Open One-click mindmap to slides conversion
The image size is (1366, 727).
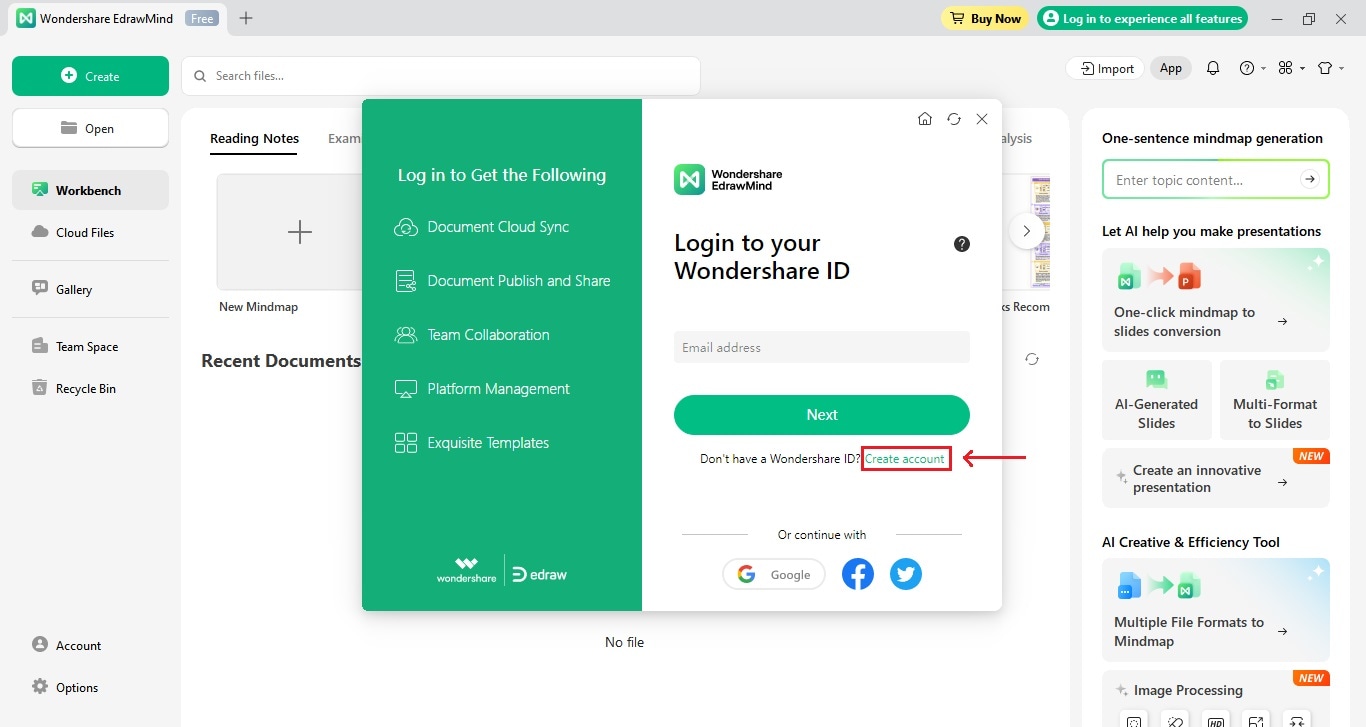point(1216,300)
